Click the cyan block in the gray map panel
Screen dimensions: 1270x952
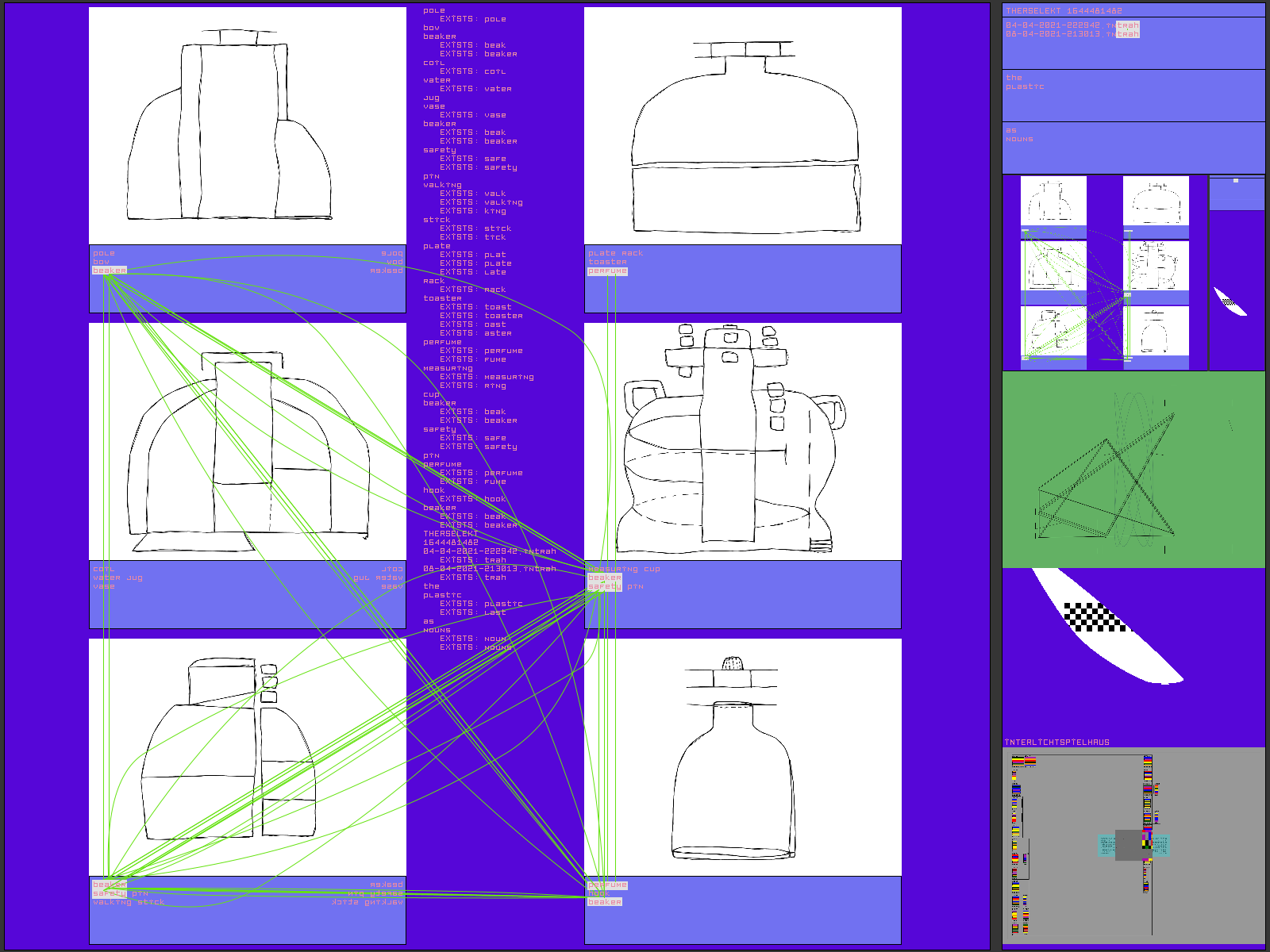pos(1106,845)
